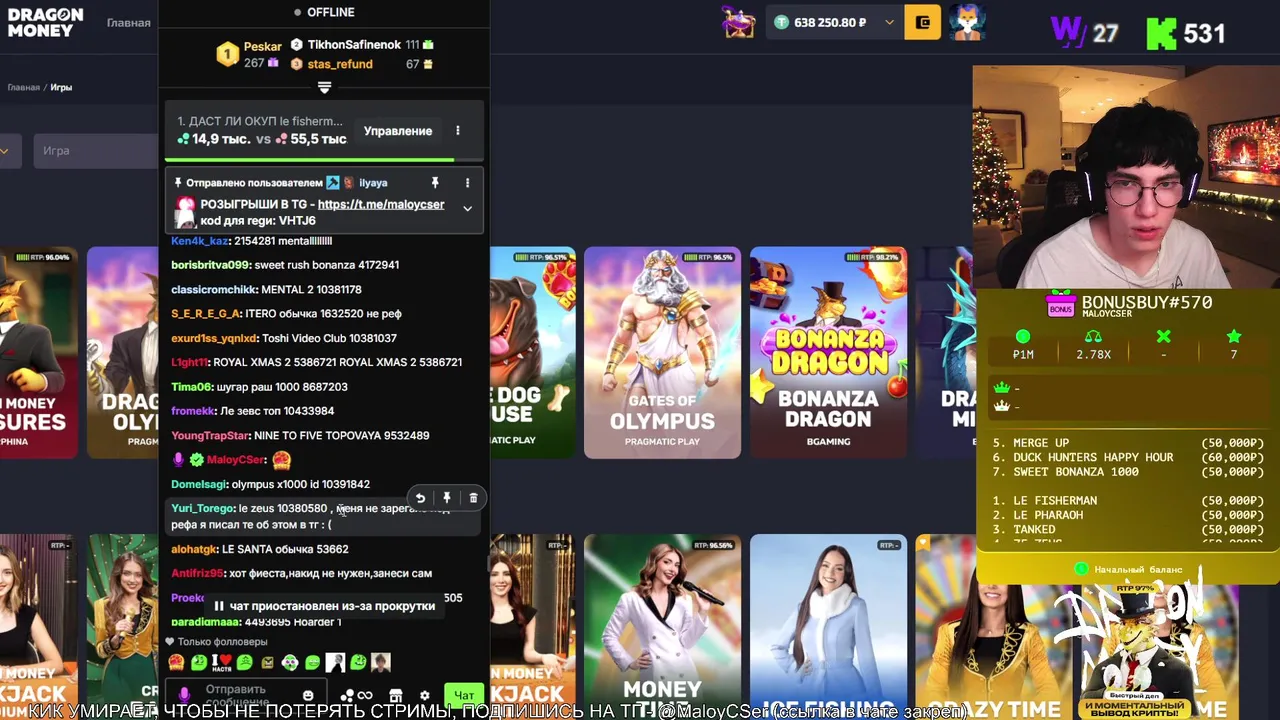This screenshot has width=1280, height=720.
Task: Open channel points shop icon
Action: (396, 696)
